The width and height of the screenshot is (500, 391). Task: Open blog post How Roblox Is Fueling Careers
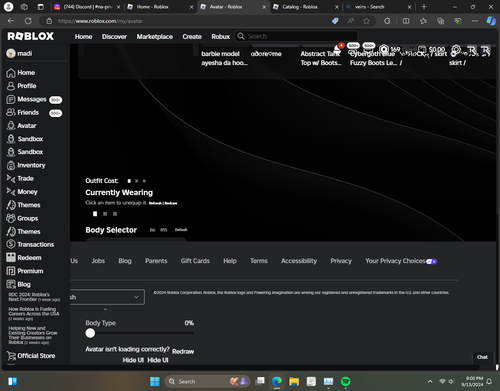coord(34,313)
